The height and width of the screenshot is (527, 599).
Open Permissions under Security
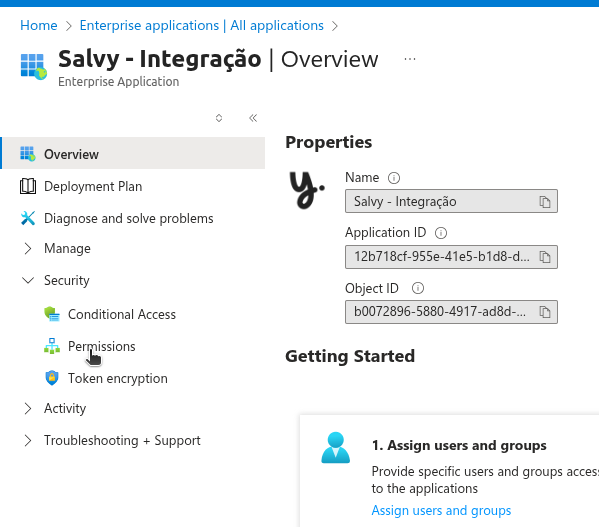pos(101,346)
